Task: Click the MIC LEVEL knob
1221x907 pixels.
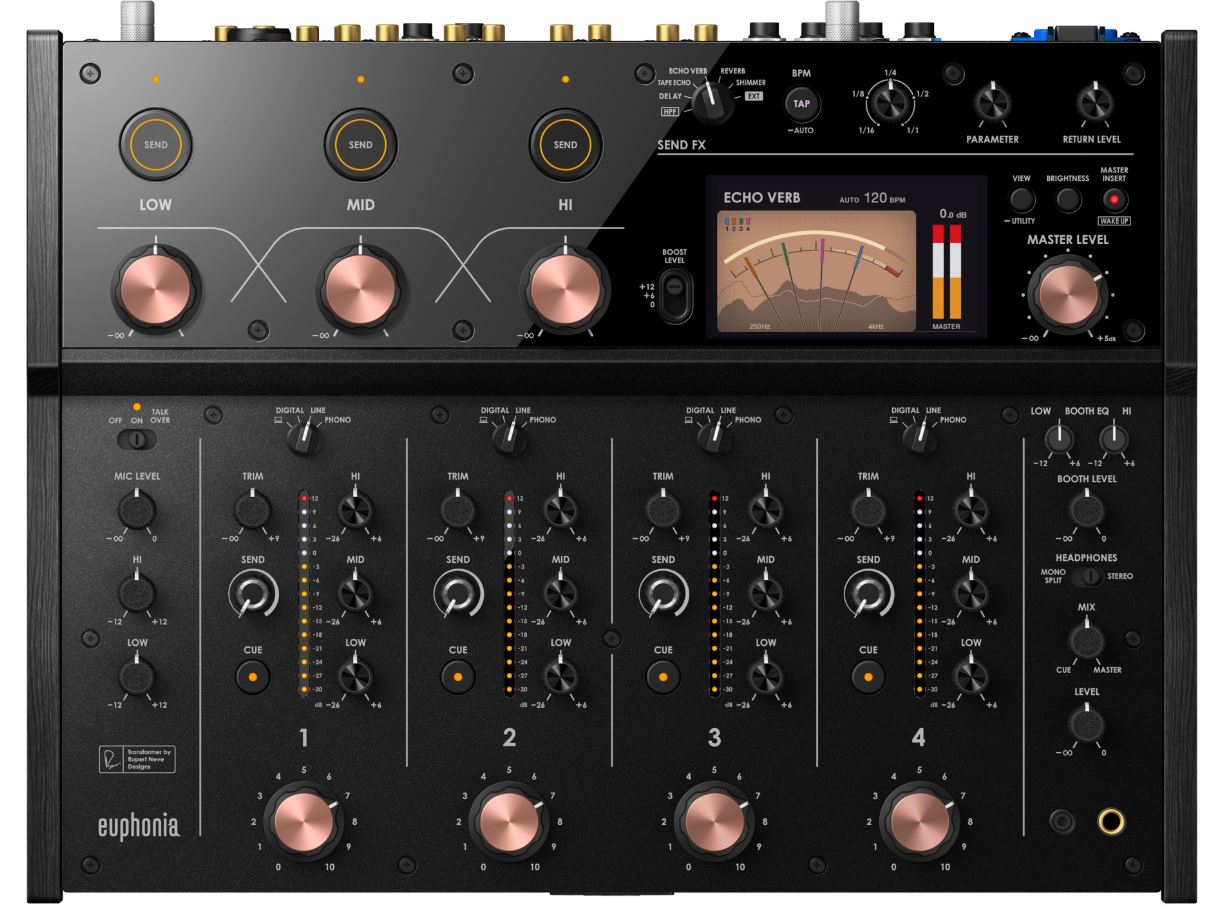Action: pos(135,510)
